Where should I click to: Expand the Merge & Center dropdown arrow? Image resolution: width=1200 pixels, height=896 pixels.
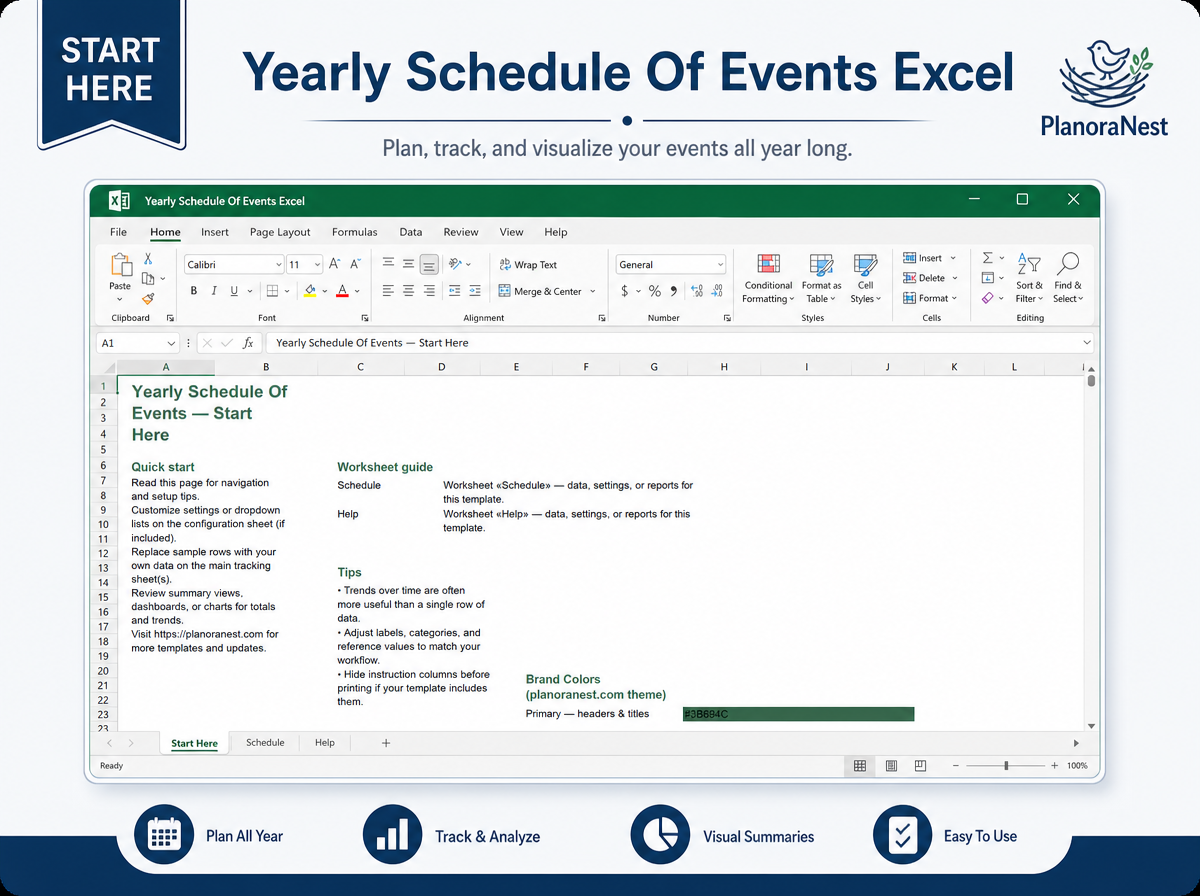(593, 292)
